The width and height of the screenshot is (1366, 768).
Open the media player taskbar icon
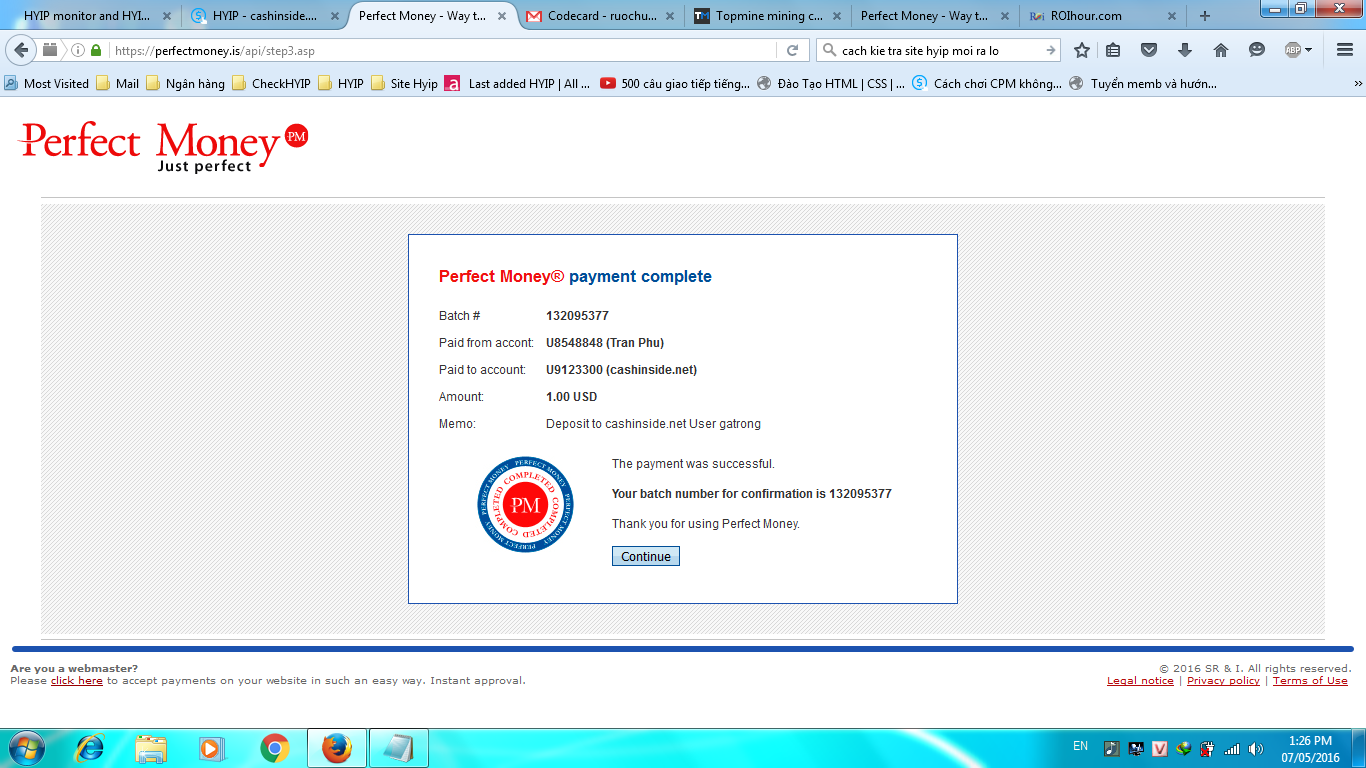pos(213,748)
